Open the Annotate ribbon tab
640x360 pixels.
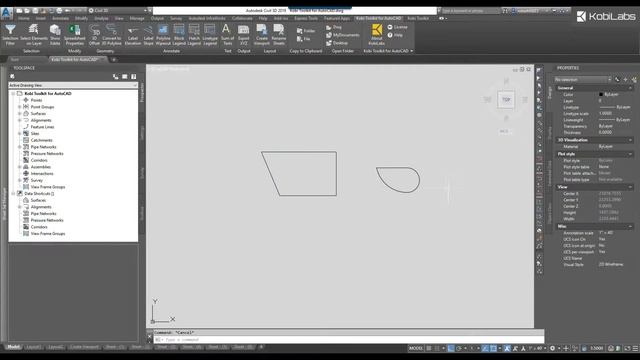pos(60,18)
